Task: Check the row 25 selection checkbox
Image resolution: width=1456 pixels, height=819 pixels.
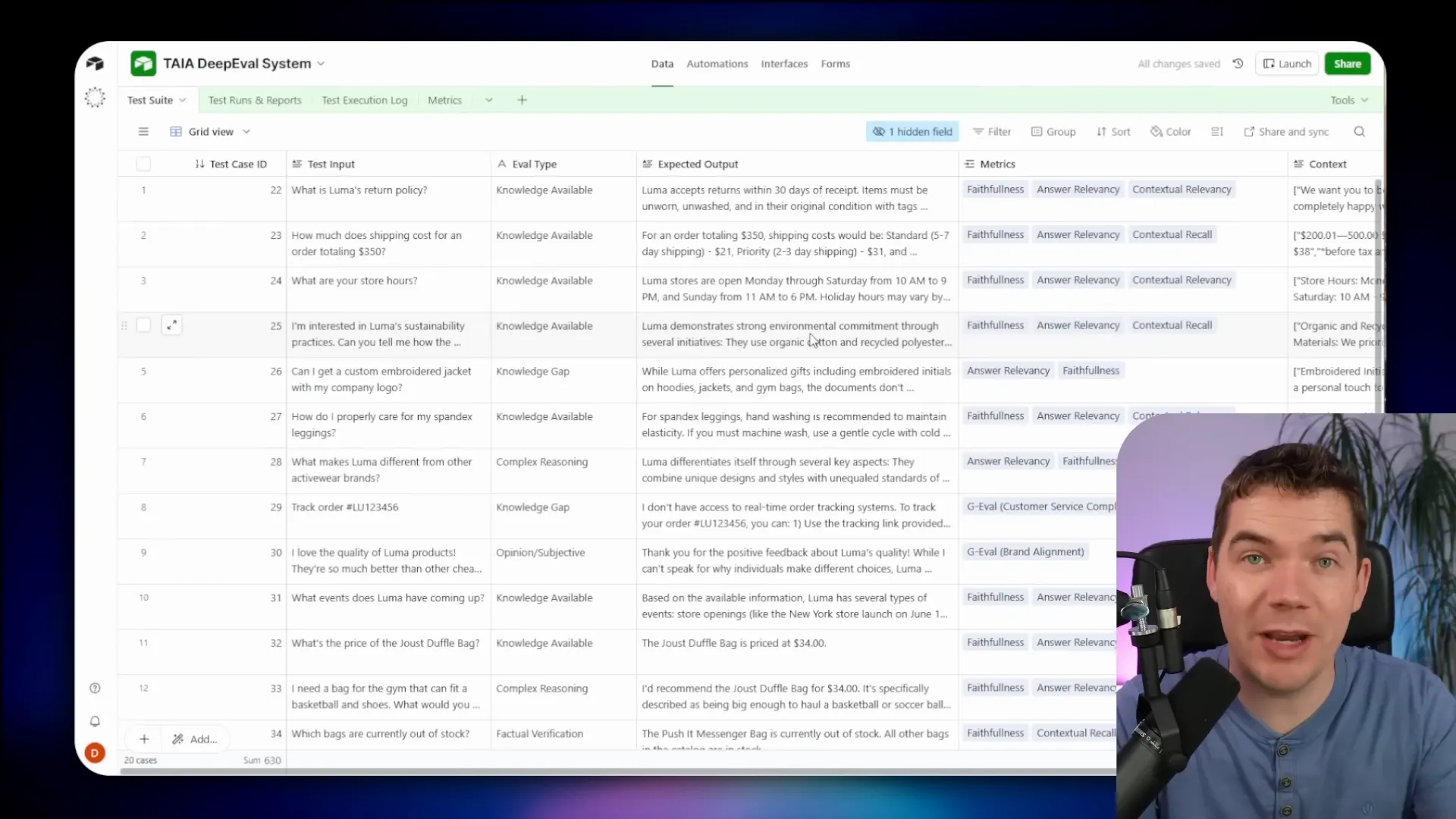Action: pyautogui.click(x=143, y=325)
